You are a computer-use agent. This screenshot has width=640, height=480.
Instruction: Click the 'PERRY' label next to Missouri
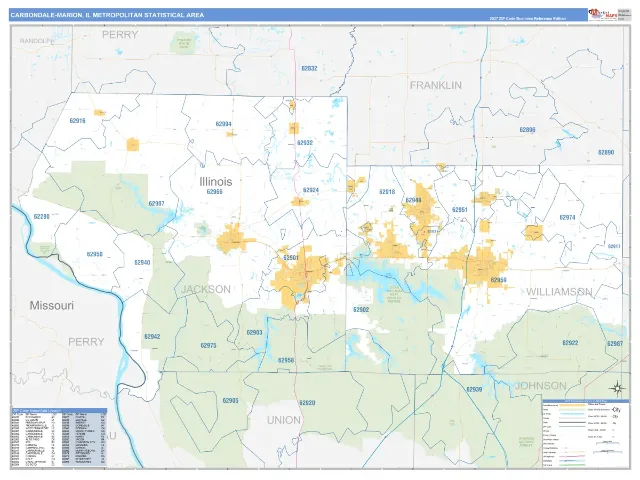[86, 342]
